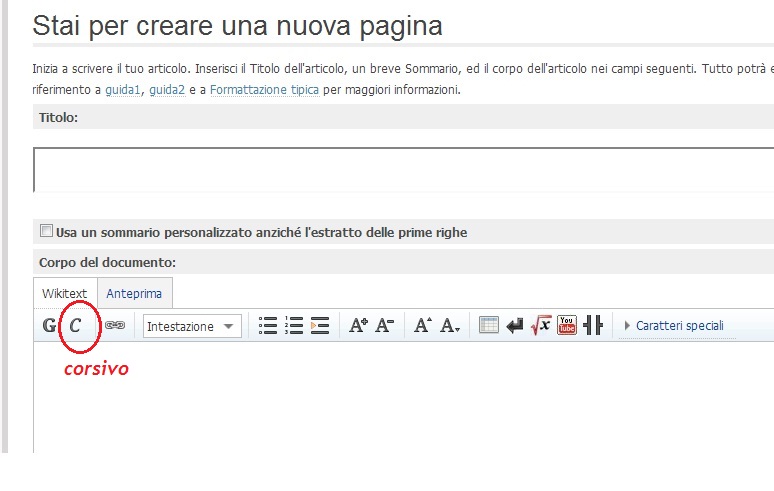
Task: Open the Intestazione heading dropdown
Action: [193, 327]
